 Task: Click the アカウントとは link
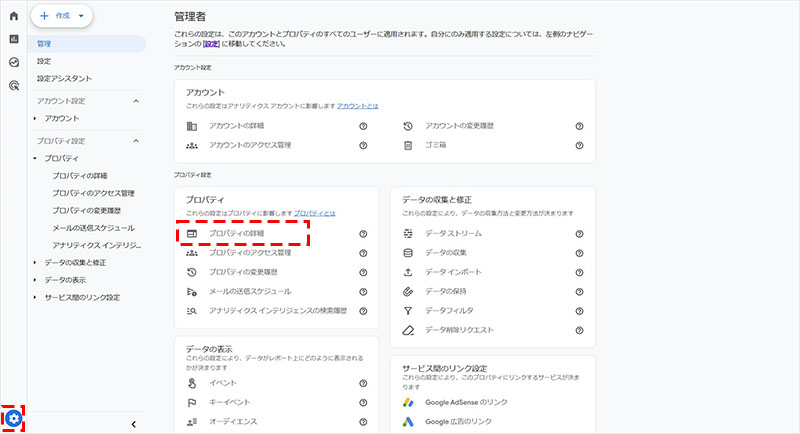[x=358, y=105]
